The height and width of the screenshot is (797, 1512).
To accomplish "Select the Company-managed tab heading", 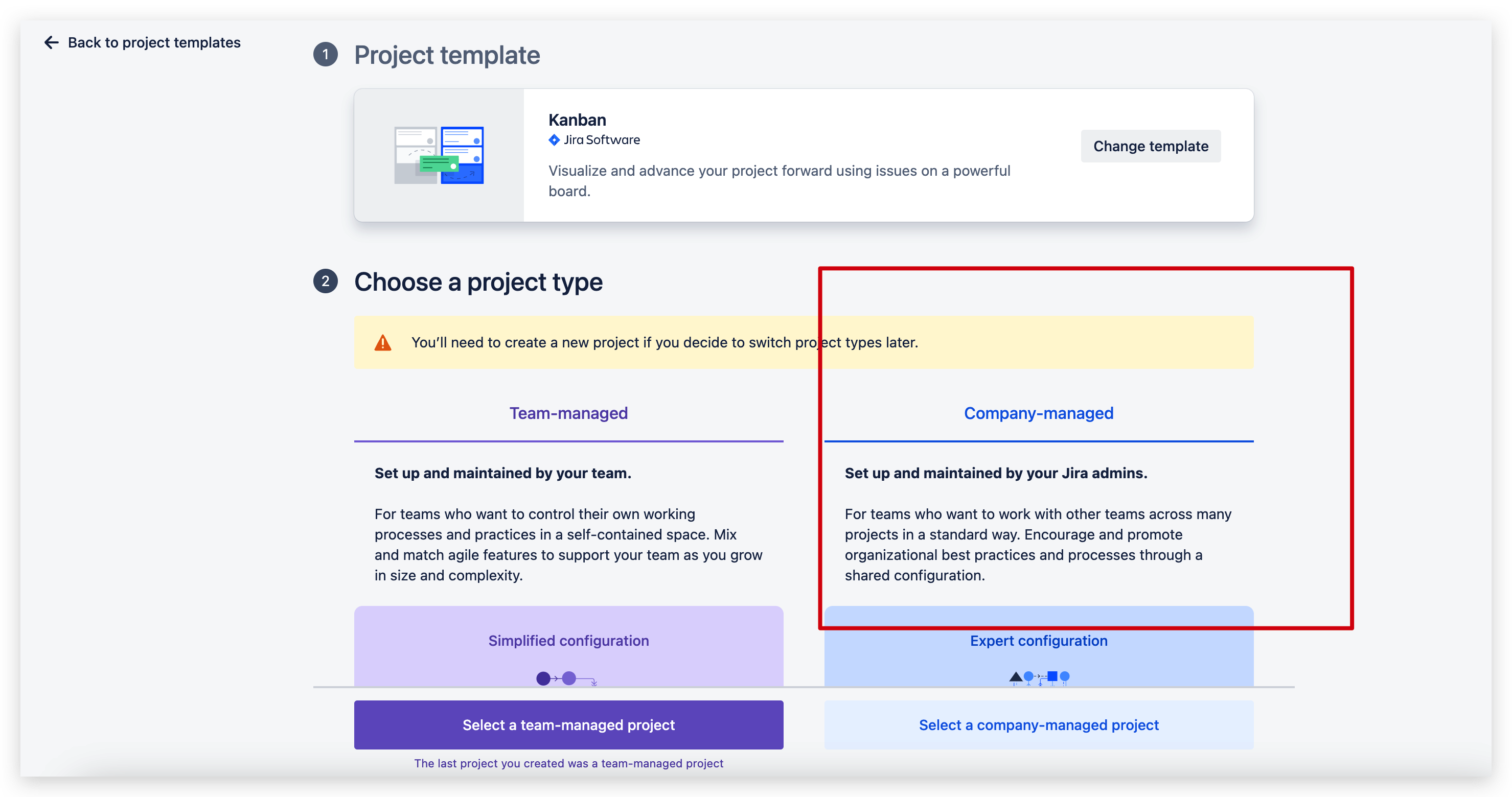I will pyautogui.click(x=1038, y=413).
